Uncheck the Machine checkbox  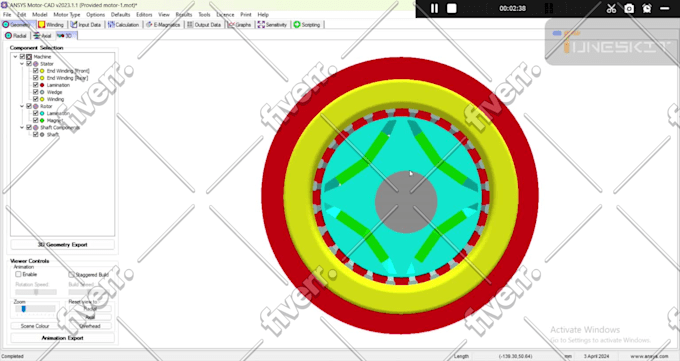[23, 57]
